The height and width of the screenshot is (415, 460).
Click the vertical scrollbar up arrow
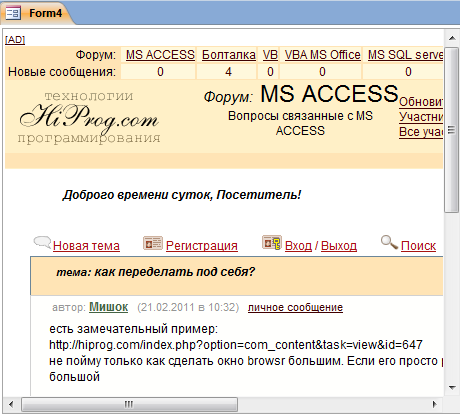click(452, 38)
